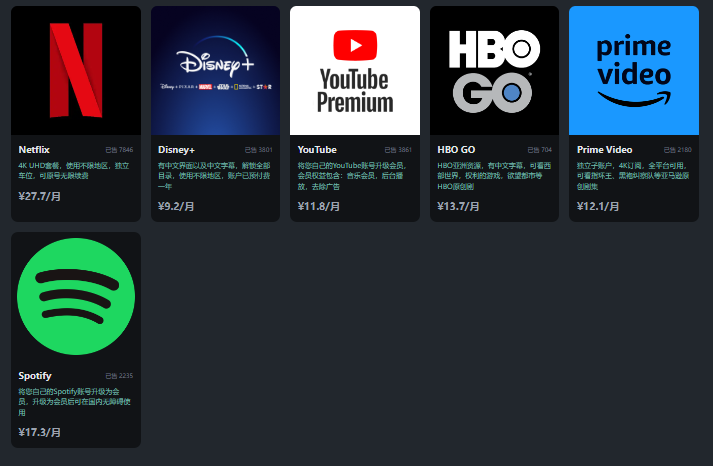Select the ¥27.7/月 Netflix price
Screen dimensions: 713x466
40,196
